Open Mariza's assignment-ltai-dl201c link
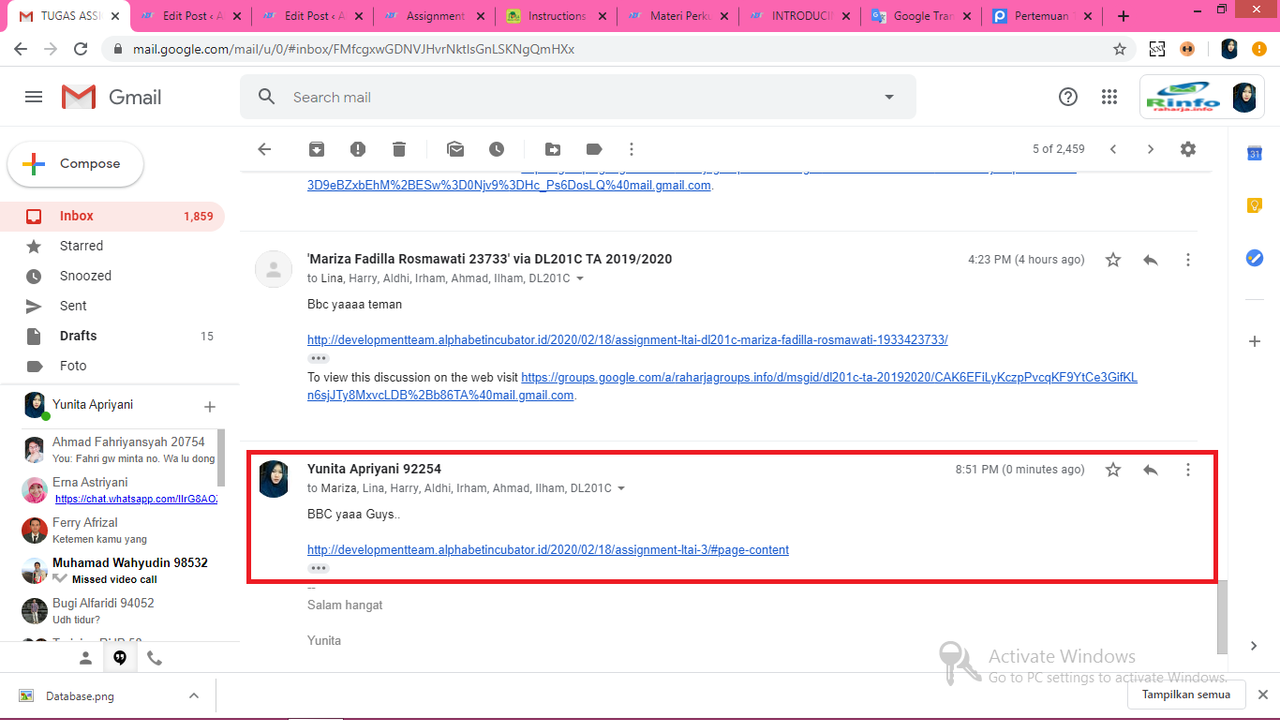The height and width of the screenshot is (720, 1280). click(627, 340)
